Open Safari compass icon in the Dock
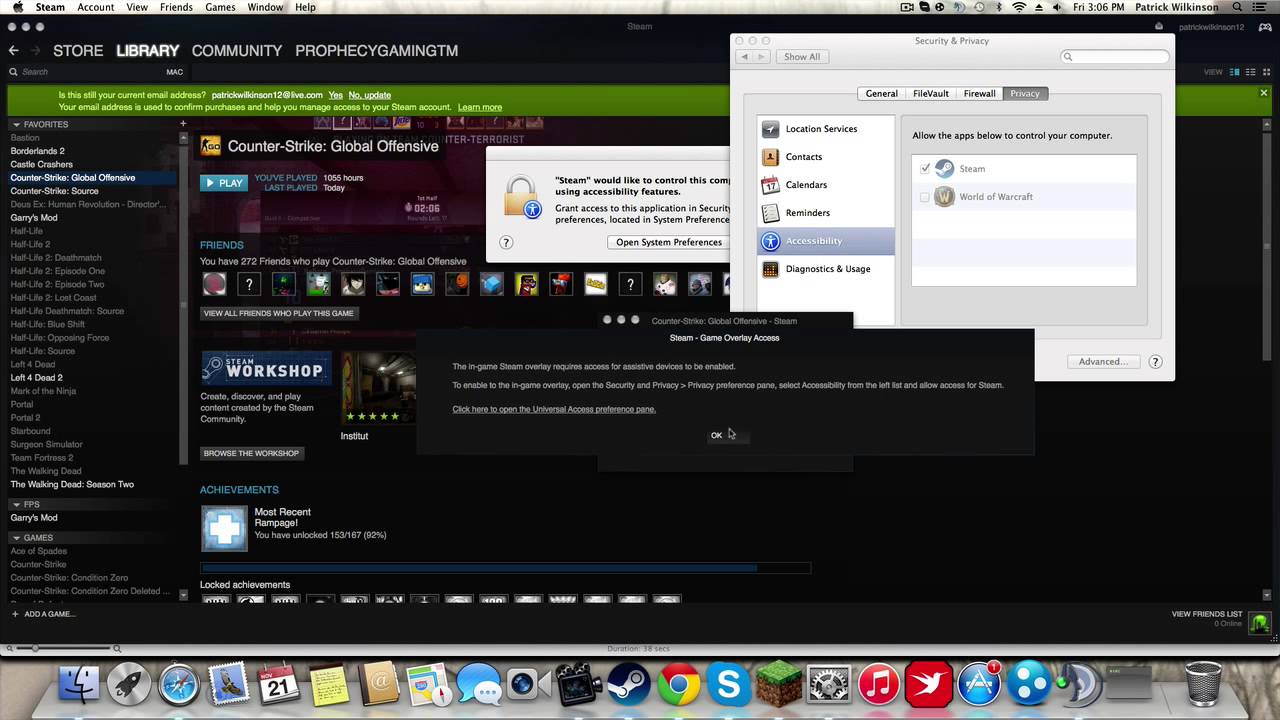This screenshot has height=720, width=1280. 179,685
